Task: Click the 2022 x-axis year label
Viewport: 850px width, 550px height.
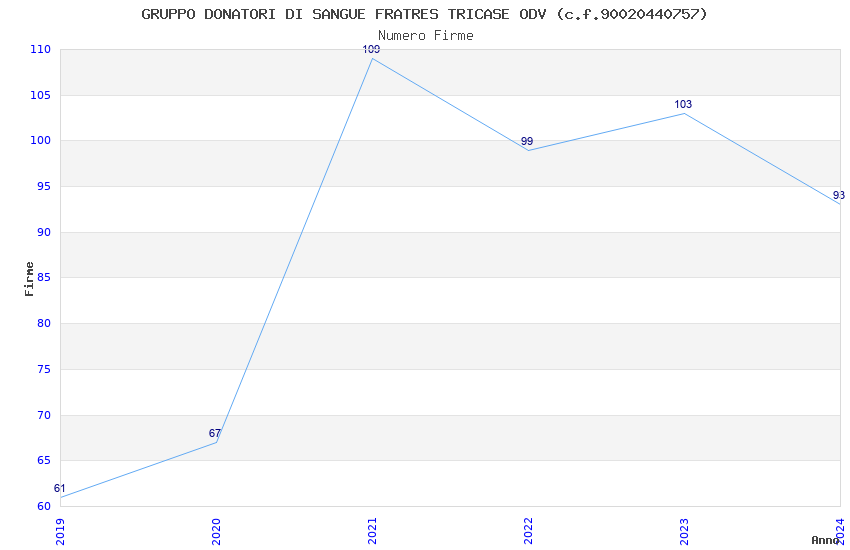Action: (x=528, y=532)
